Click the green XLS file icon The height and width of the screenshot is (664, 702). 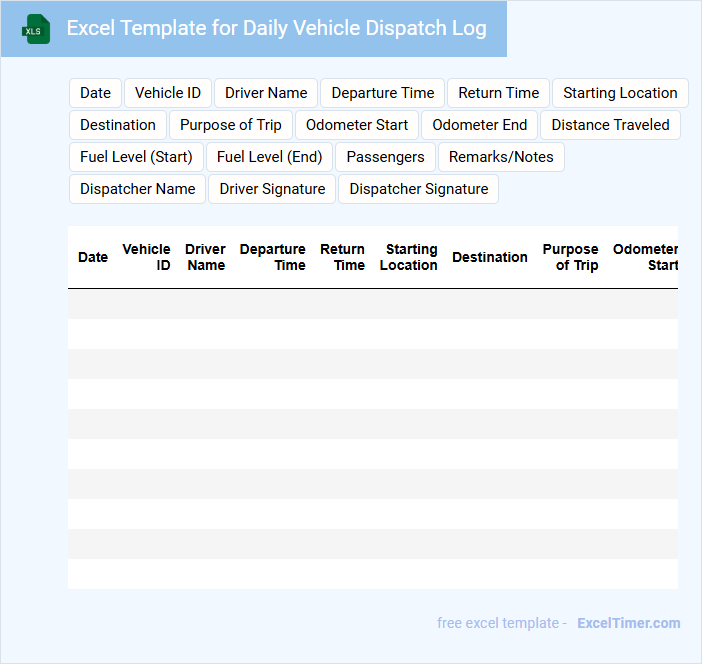point(36,29)
